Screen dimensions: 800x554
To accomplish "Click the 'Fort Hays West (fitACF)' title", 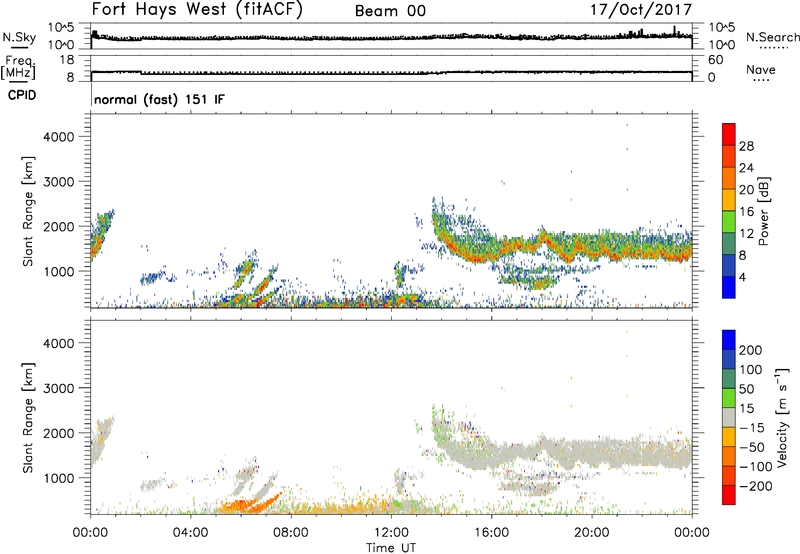I will pos(197,9).
